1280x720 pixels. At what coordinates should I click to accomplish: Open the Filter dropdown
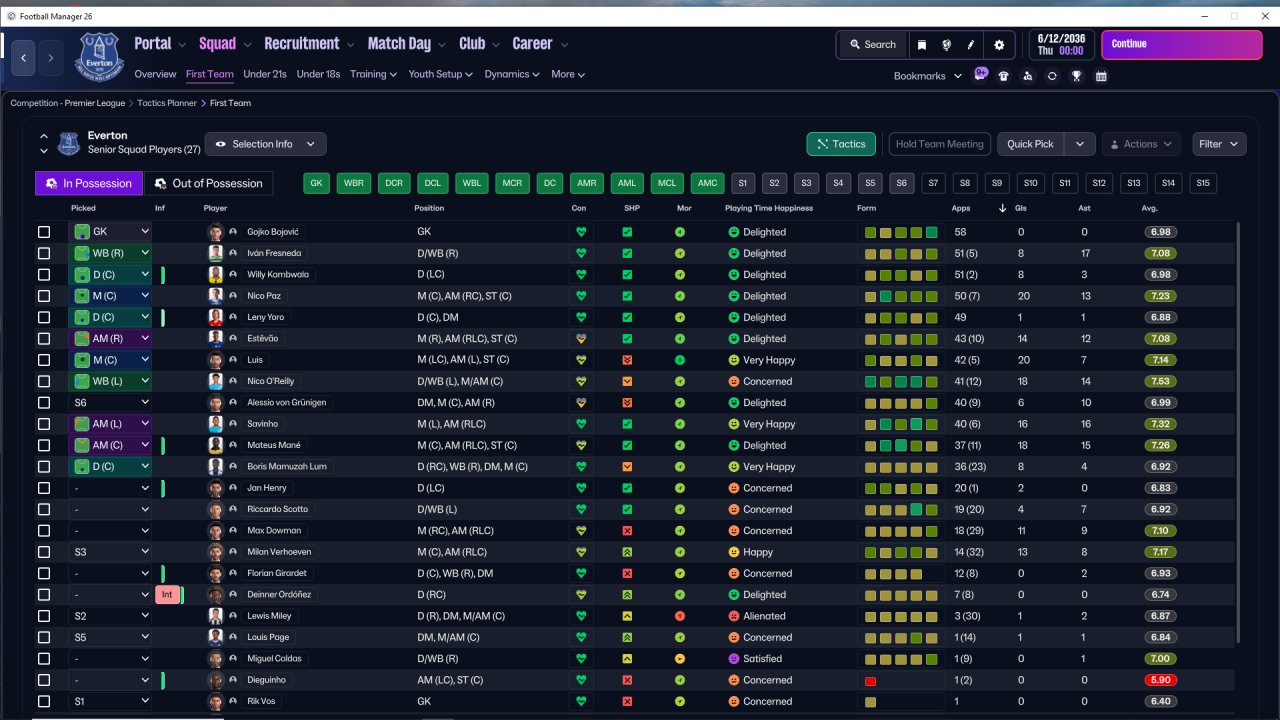pyautogui.click(x=1219, y=144)
